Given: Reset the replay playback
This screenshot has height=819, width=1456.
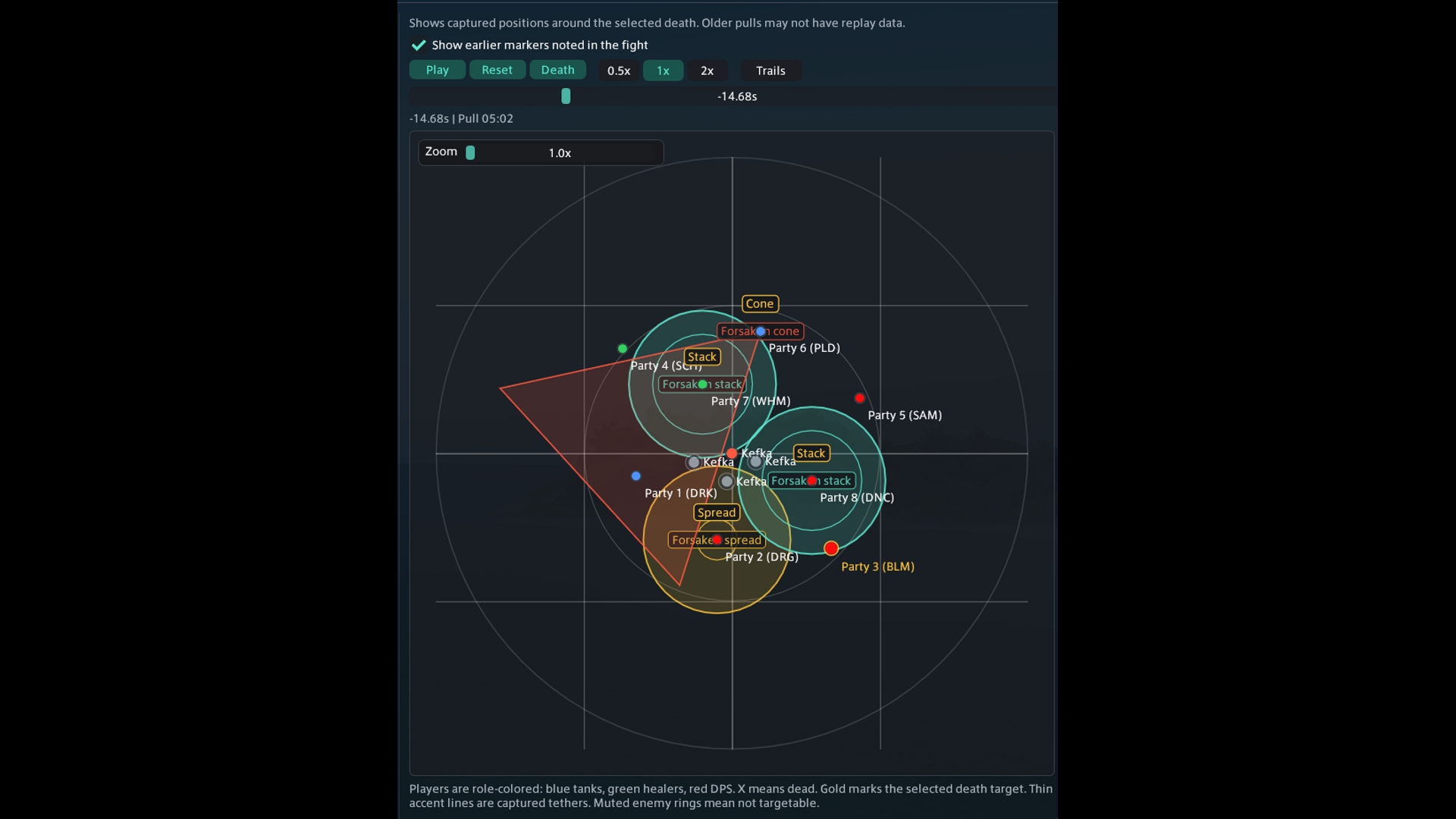Looking at the screenshot, I should (497, 70).
